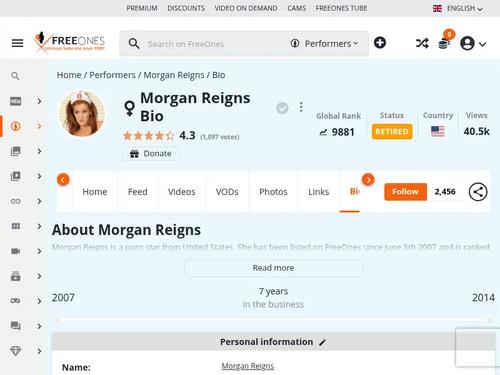Click the sidebar chat forum icon

16,326
